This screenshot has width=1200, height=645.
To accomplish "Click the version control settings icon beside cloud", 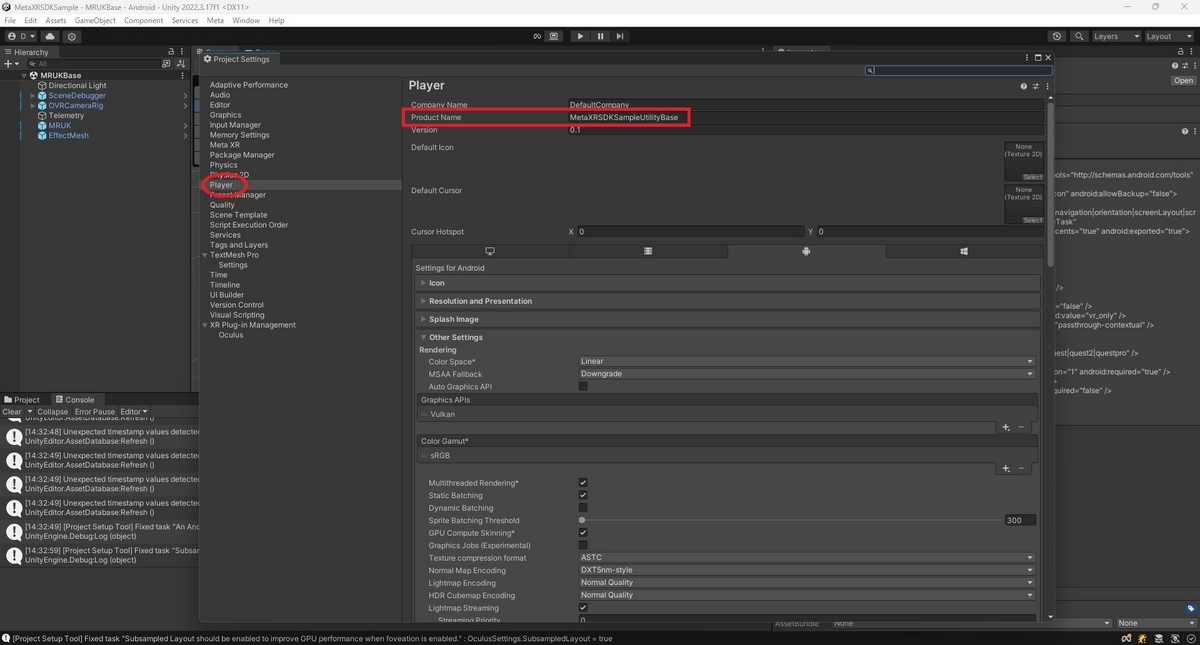I will point(72,36).
